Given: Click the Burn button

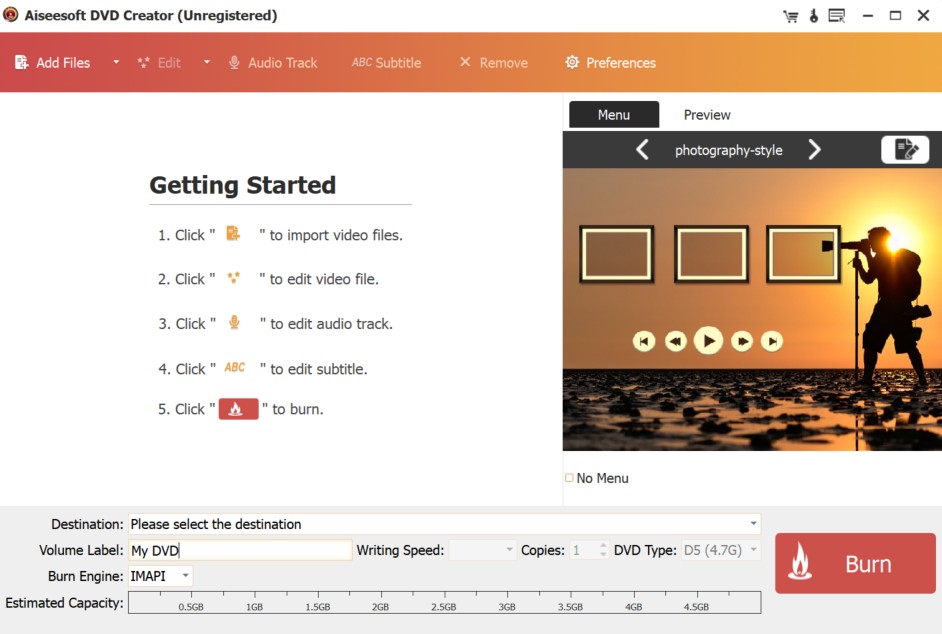Looking at the screenshot, I should coord(855,563).
